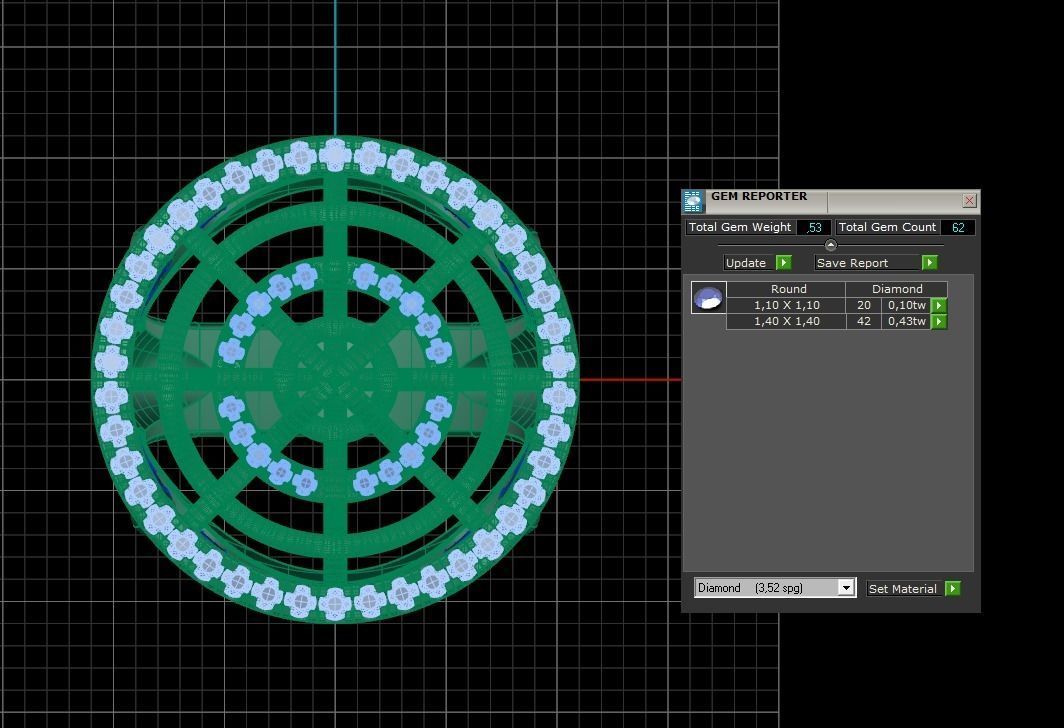Click the 0,43tw weight cell
This screenshot has height=728, width=1064.
coord(906,322)
